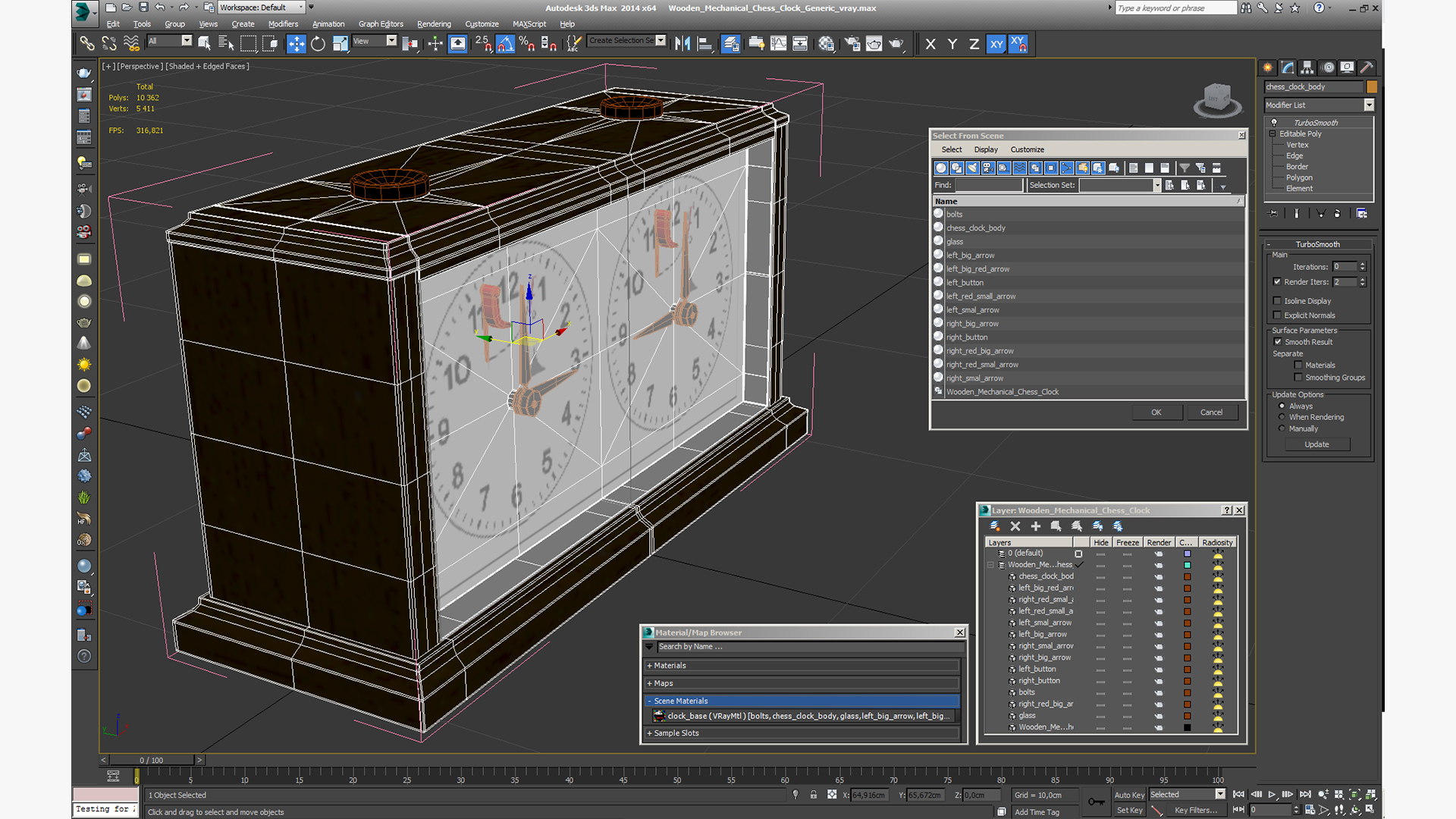
Task: Open Customize menu in Select From Scene
Action: [1027, 150]
